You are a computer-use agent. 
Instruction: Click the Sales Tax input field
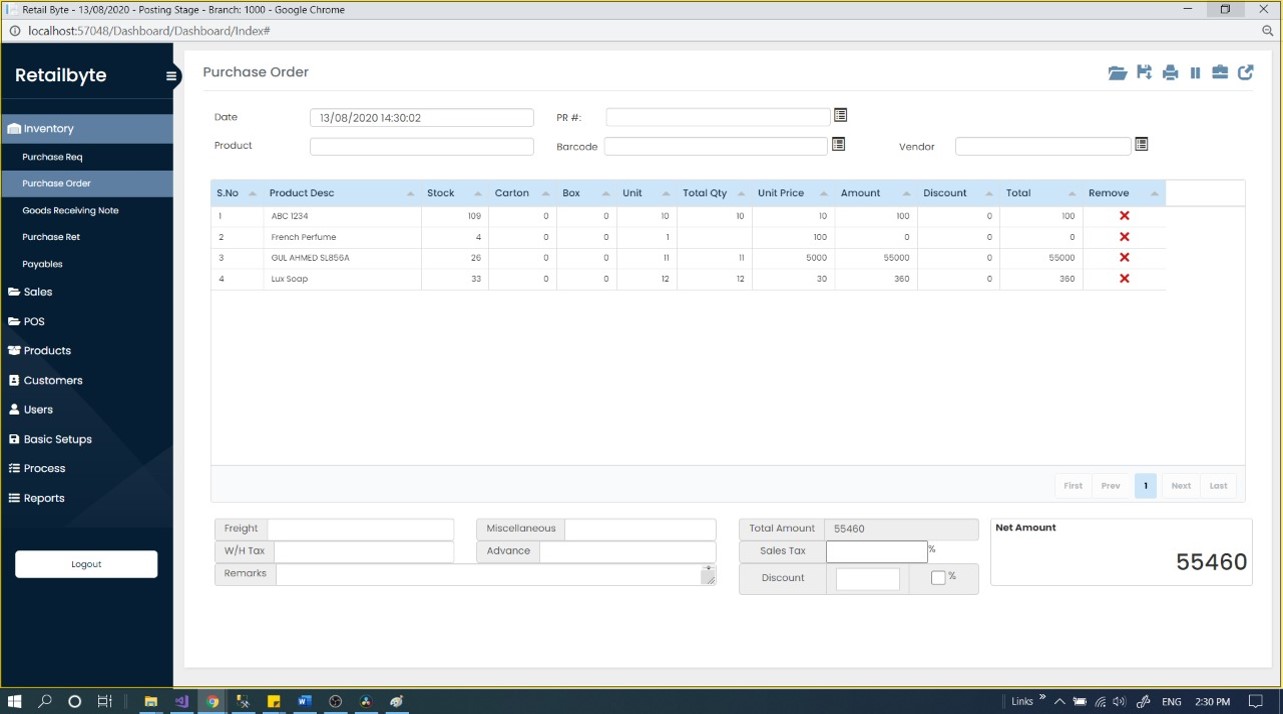pos(877,551)
